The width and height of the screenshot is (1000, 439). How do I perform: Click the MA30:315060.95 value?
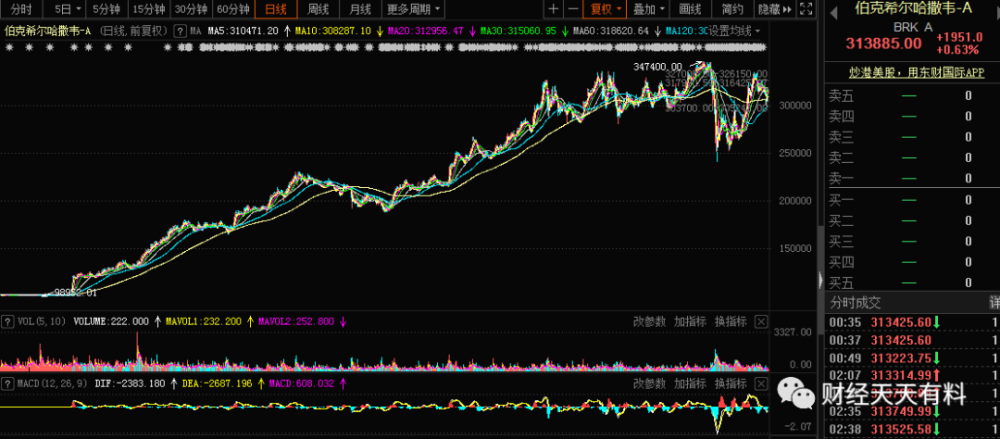pyautogui.click(x=518, y=31)
